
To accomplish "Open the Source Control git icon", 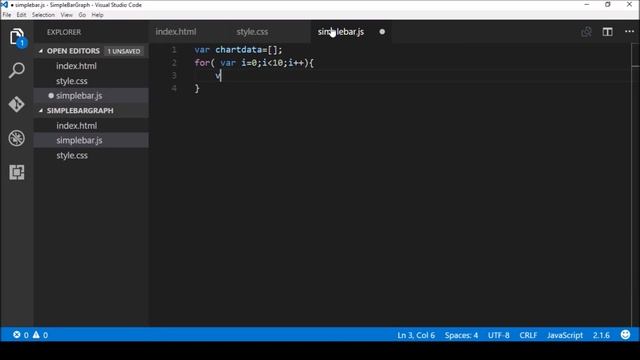I will click(16, 104).
